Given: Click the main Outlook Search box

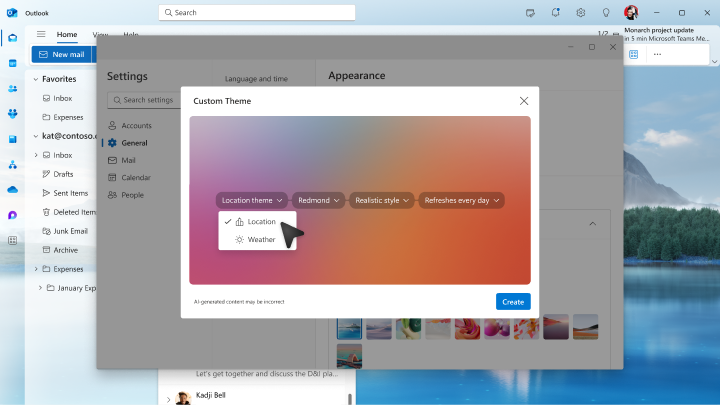Looking at the screenshot, I should [x=257, y=12].
